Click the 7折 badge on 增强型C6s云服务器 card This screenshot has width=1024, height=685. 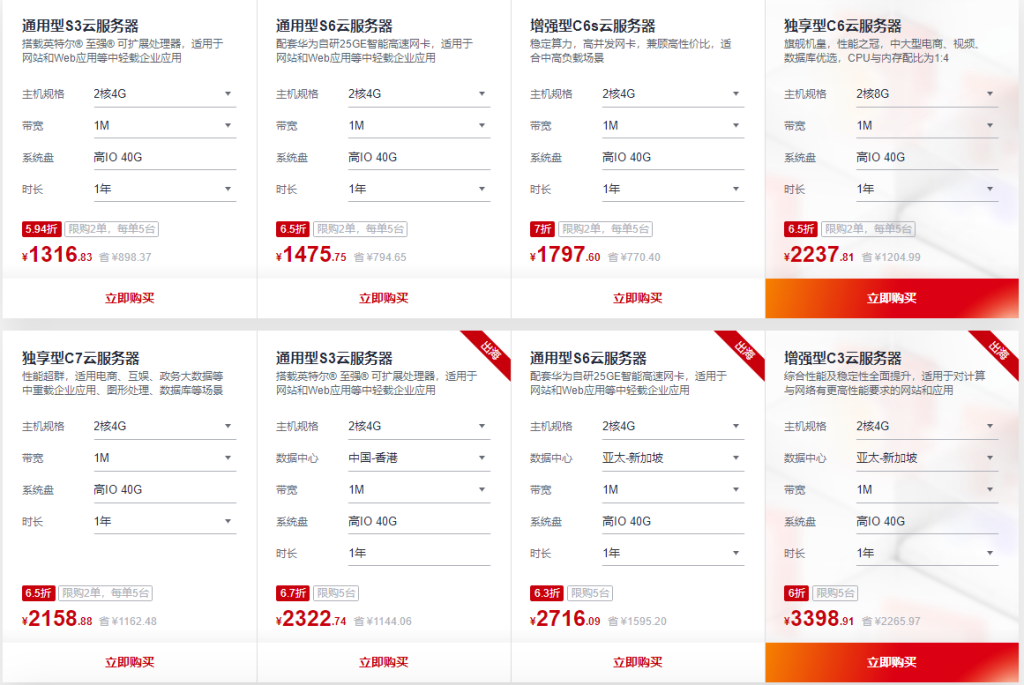(541, 229)
